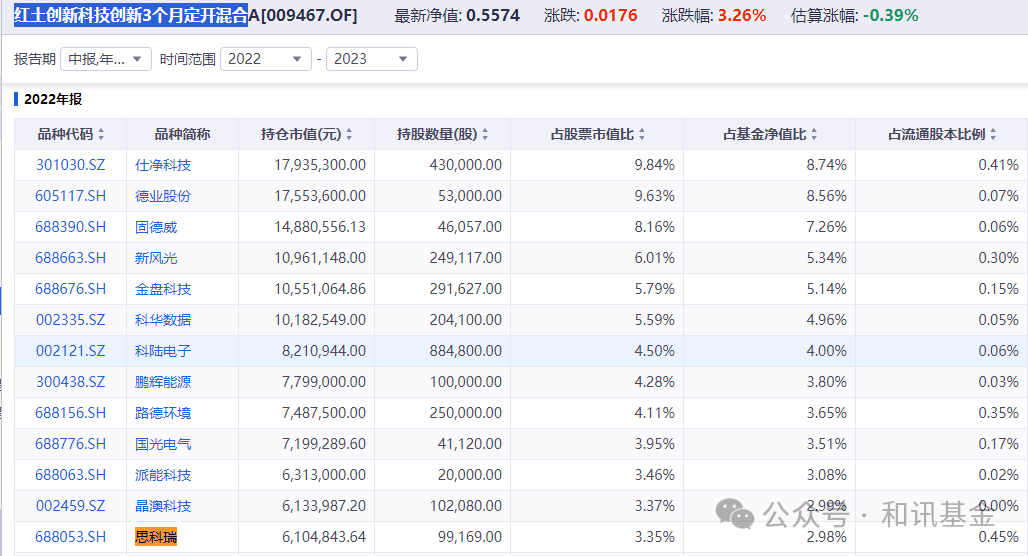
Task: Click the 最新净值 0.5574 value
Action: [x=493, y=16]
